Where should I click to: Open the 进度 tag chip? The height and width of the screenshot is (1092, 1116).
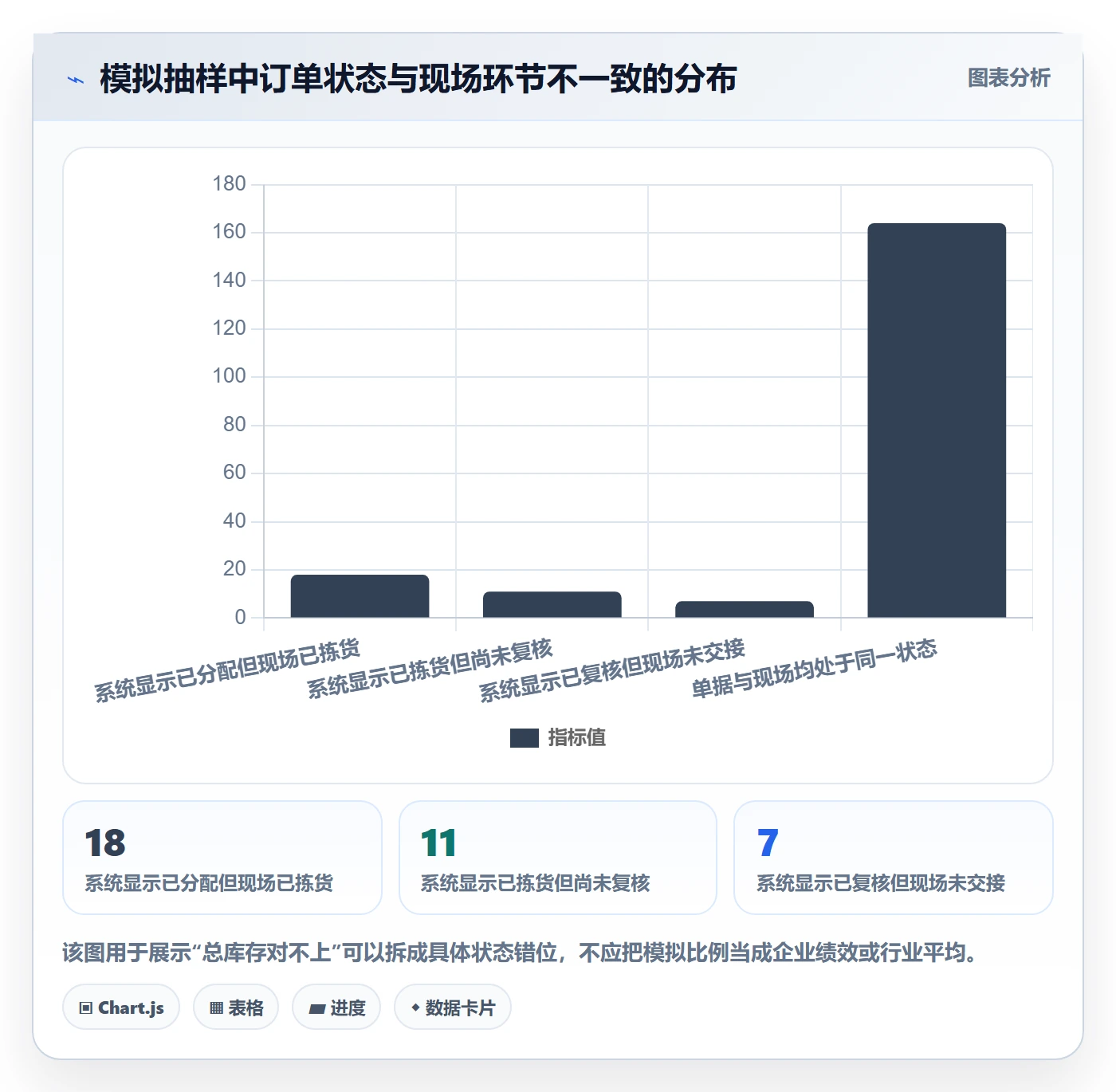(x=336, y=1008)
